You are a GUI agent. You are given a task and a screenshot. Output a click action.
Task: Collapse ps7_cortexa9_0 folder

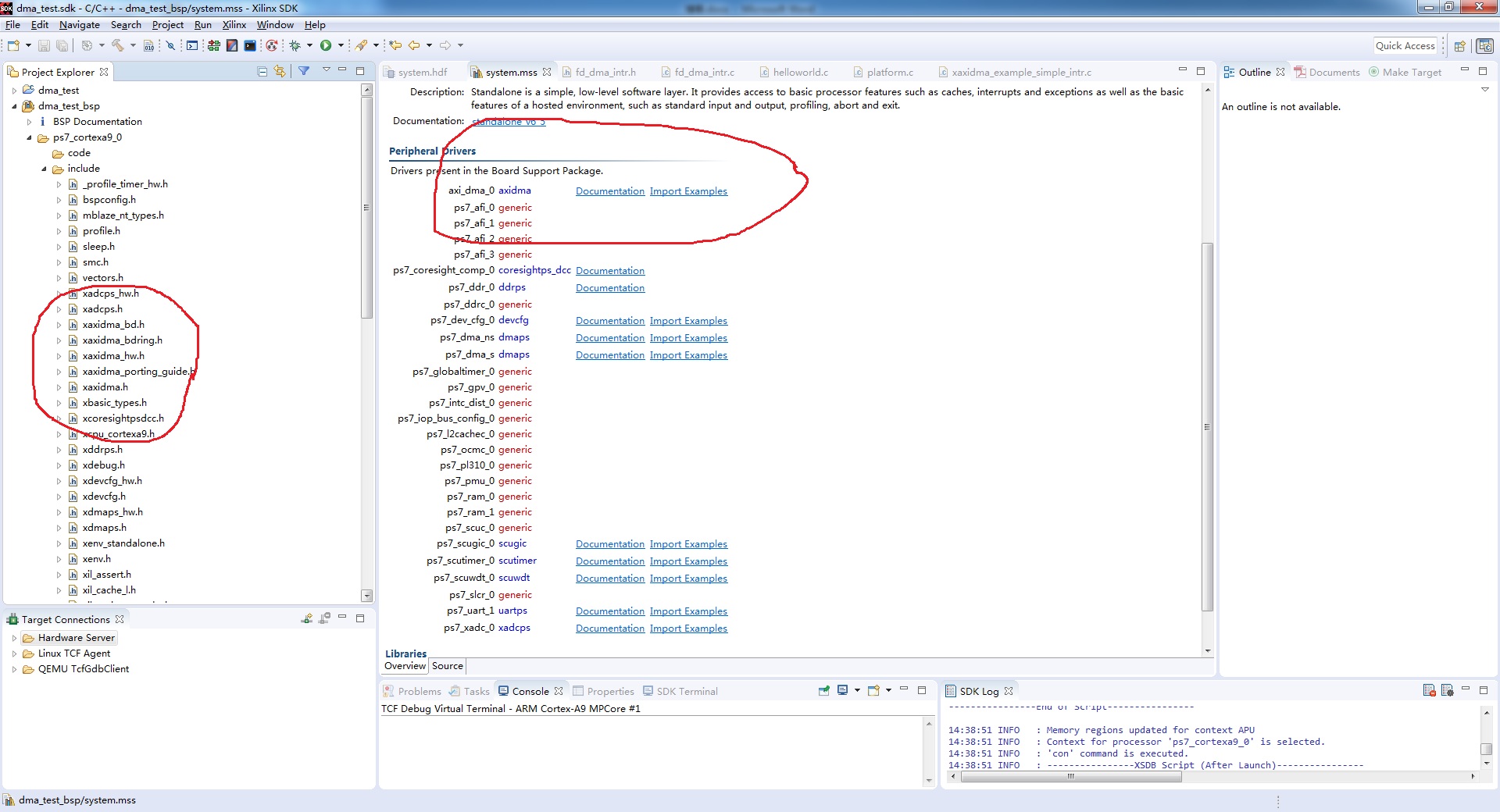pyautogui.click(x=29, y=137)
